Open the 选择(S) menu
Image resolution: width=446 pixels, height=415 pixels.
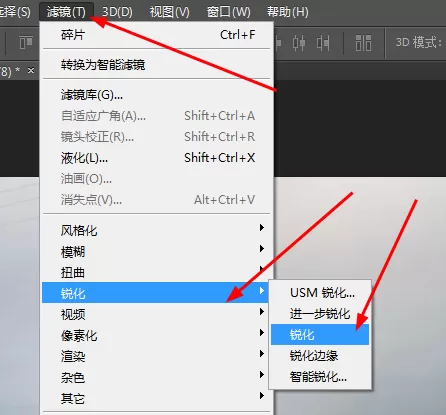(15, 12)
